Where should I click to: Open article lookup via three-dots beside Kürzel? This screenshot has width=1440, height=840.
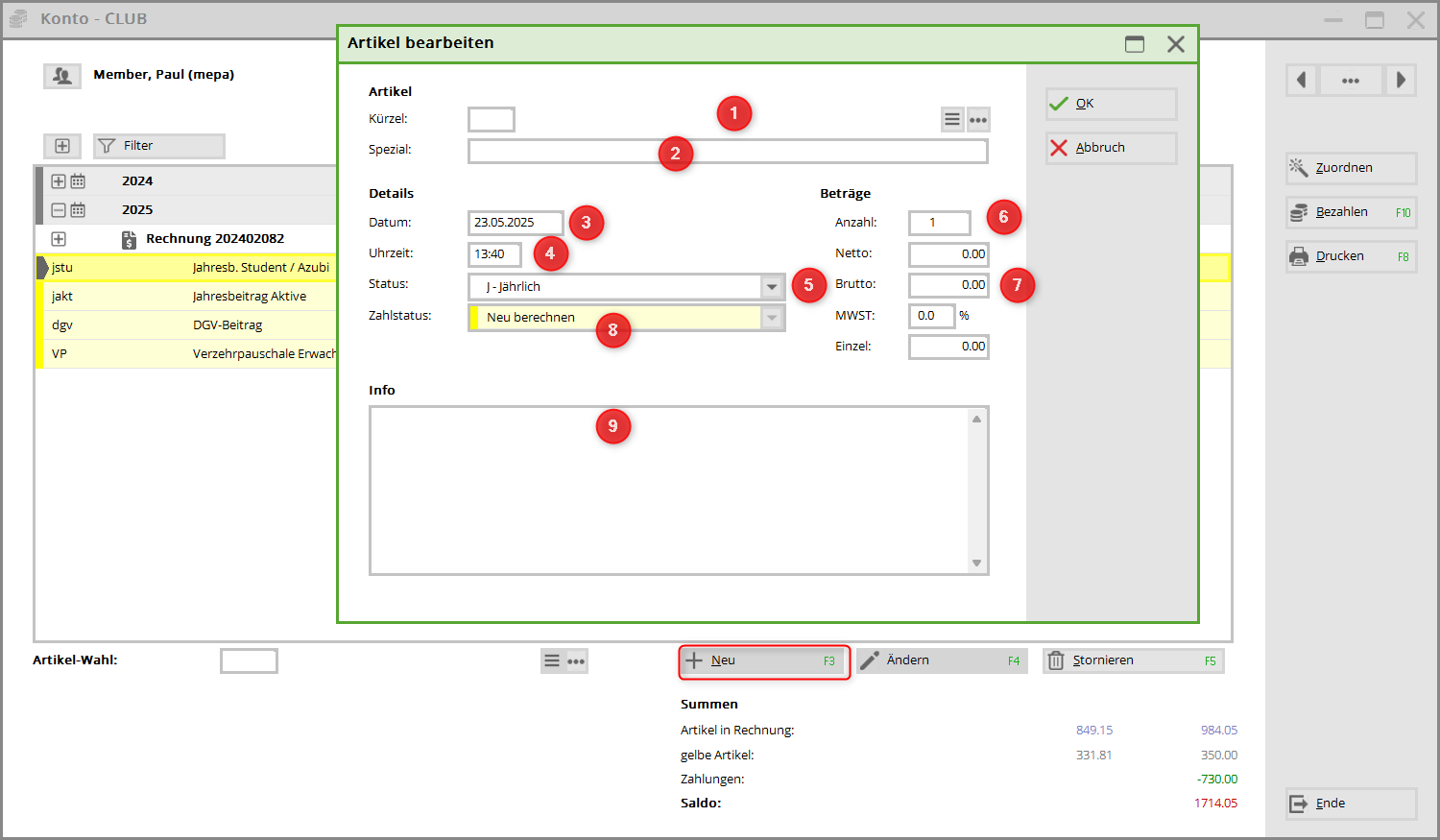[977, 120]
